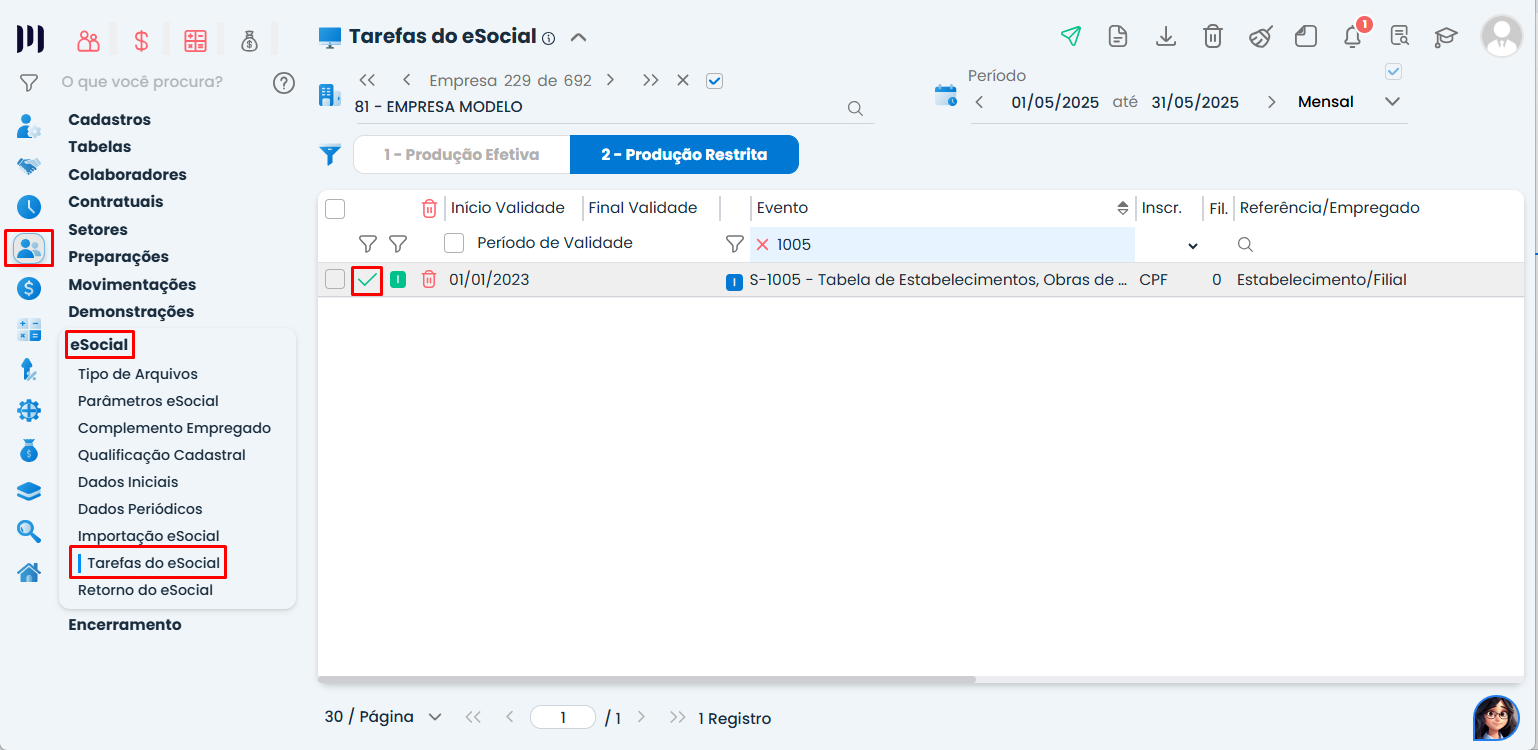Click the green paper-plane send icon

1071,37
